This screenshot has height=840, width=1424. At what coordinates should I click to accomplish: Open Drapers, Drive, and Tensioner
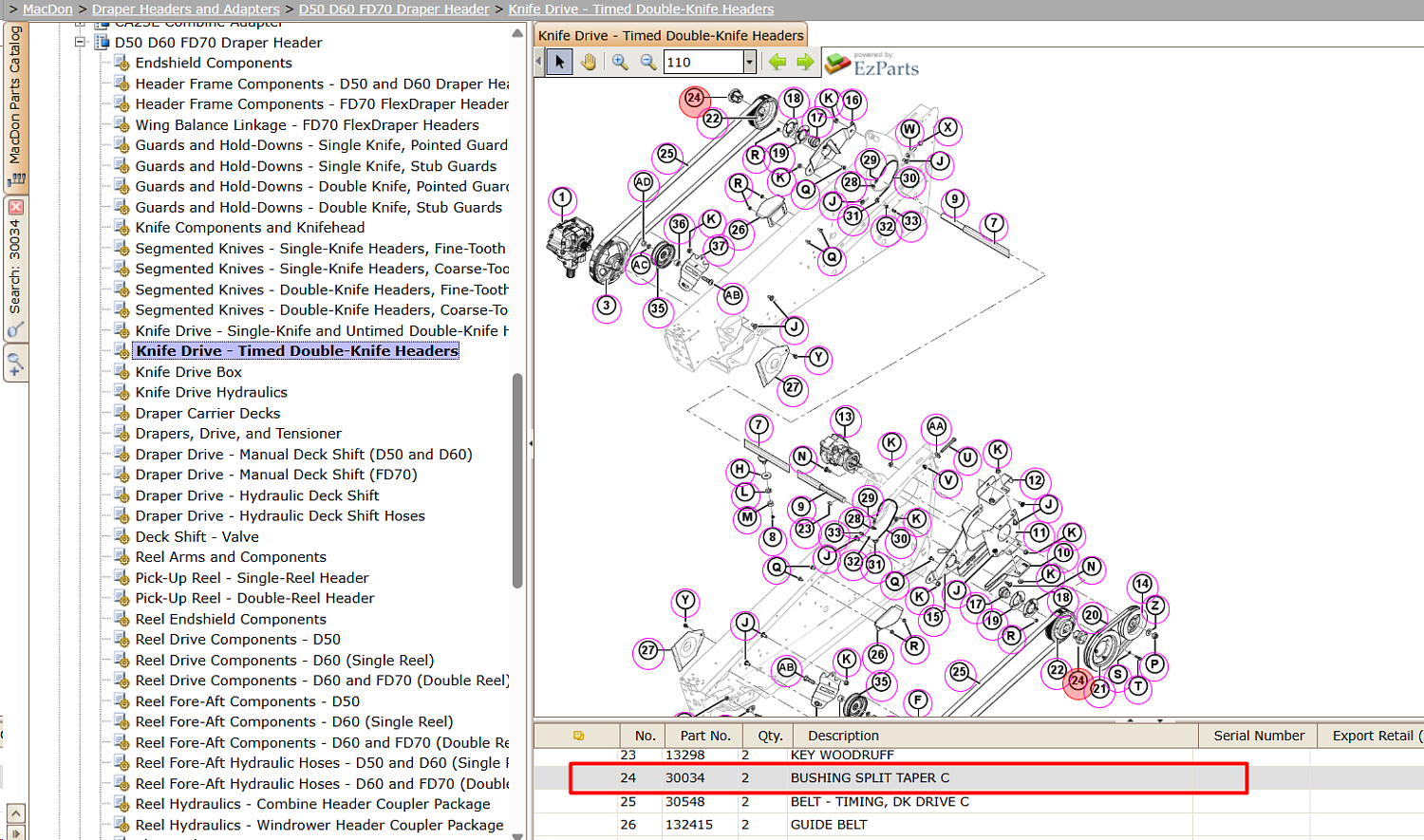click(x=238, y=434)
